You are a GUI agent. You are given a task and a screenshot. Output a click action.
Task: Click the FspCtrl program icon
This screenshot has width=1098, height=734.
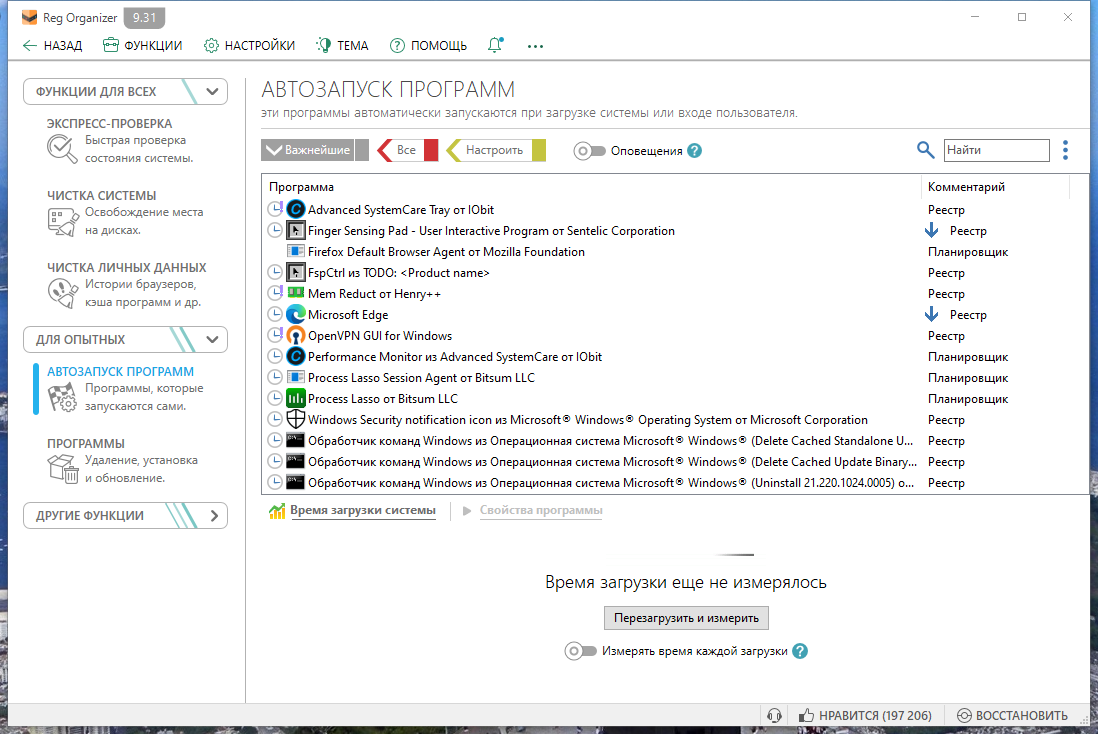[x=296, y=272]
